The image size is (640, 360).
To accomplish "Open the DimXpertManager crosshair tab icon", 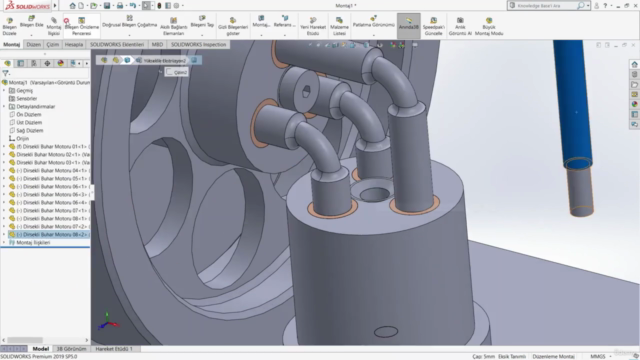I will pyautogui.click(x=47, y=63).
